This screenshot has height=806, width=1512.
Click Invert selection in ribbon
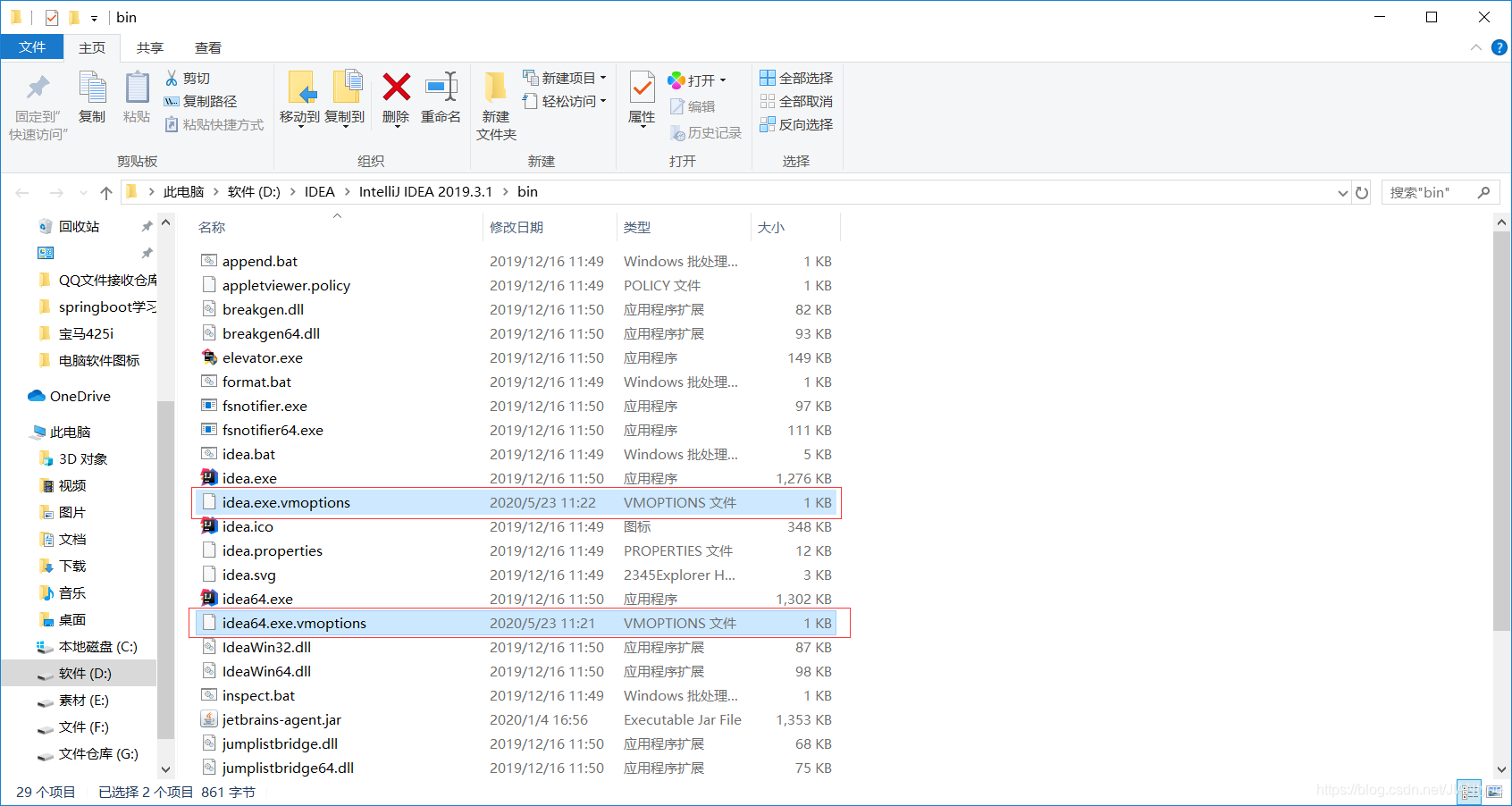coord(796,125)
